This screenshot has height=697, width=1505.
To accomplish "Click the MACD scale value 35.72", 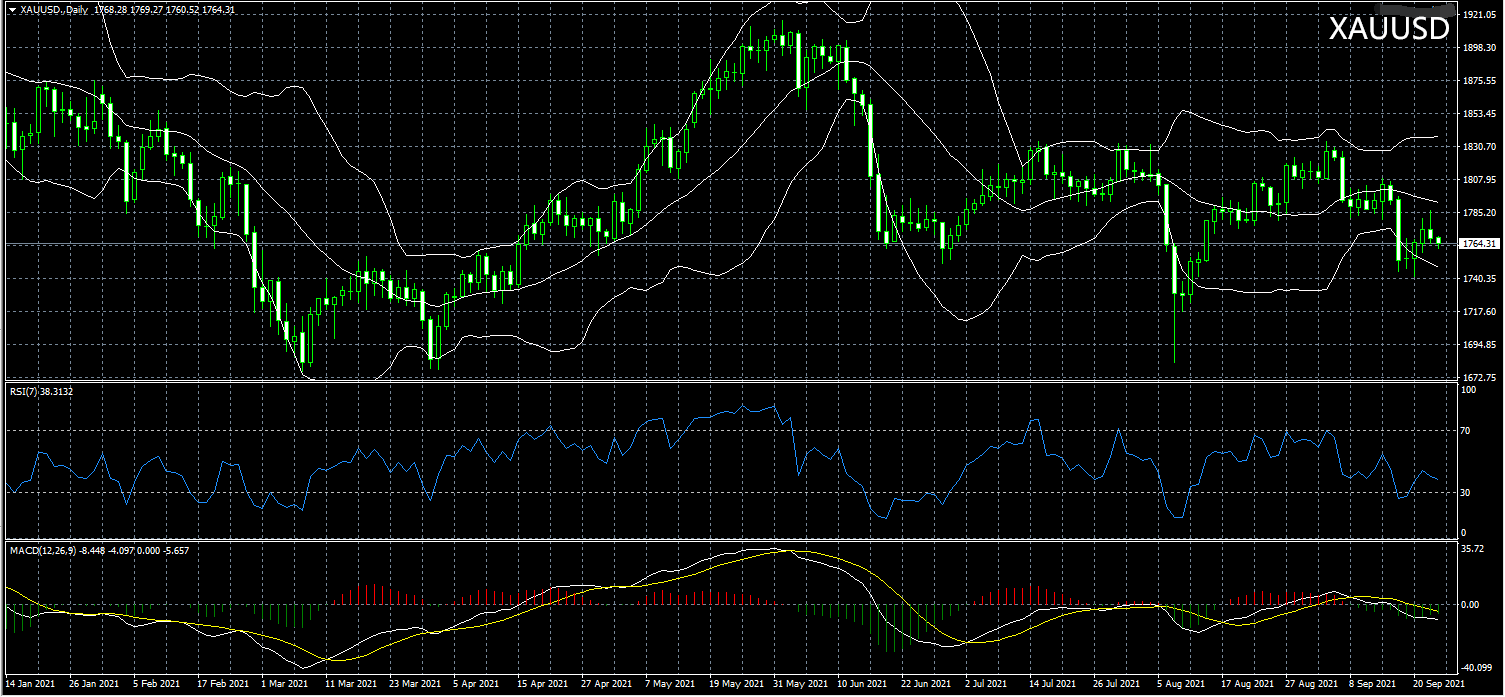I will pyautogui.click(x=1472, y=549).
